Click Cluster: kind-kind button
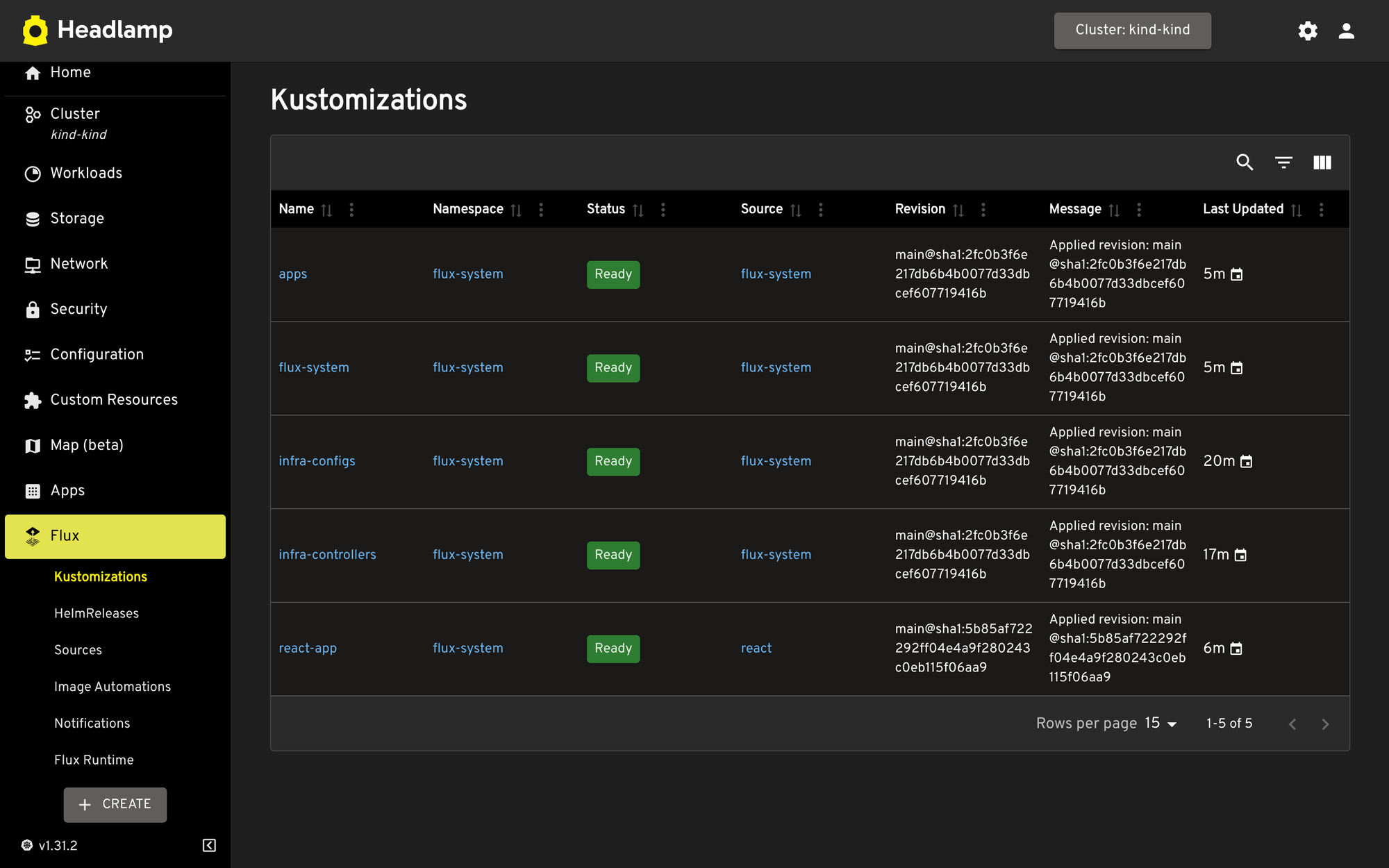1389x868 pixels. (x=1133, y=31)
